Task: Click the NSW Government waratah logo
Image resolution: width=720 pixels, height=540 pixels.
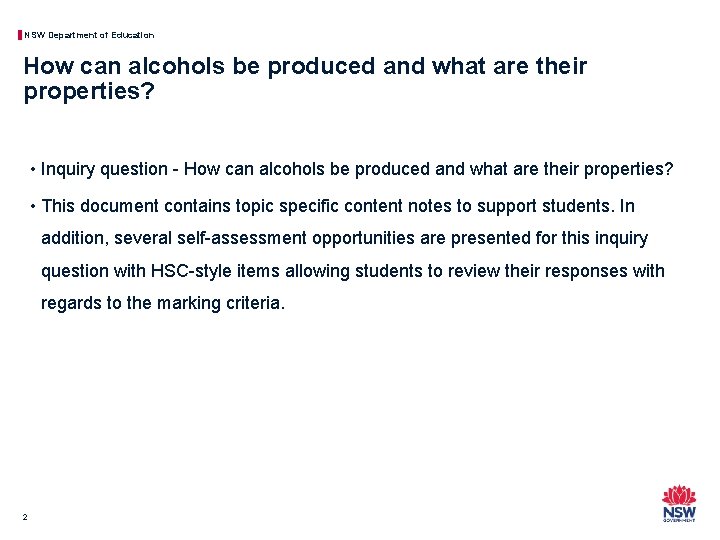Action: pyautogui.click(x=679, y=503)
